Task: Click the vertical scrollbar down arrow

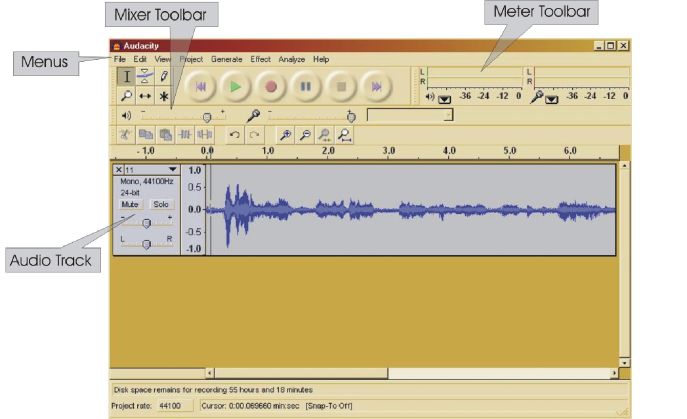Action: tap(625, 362)
